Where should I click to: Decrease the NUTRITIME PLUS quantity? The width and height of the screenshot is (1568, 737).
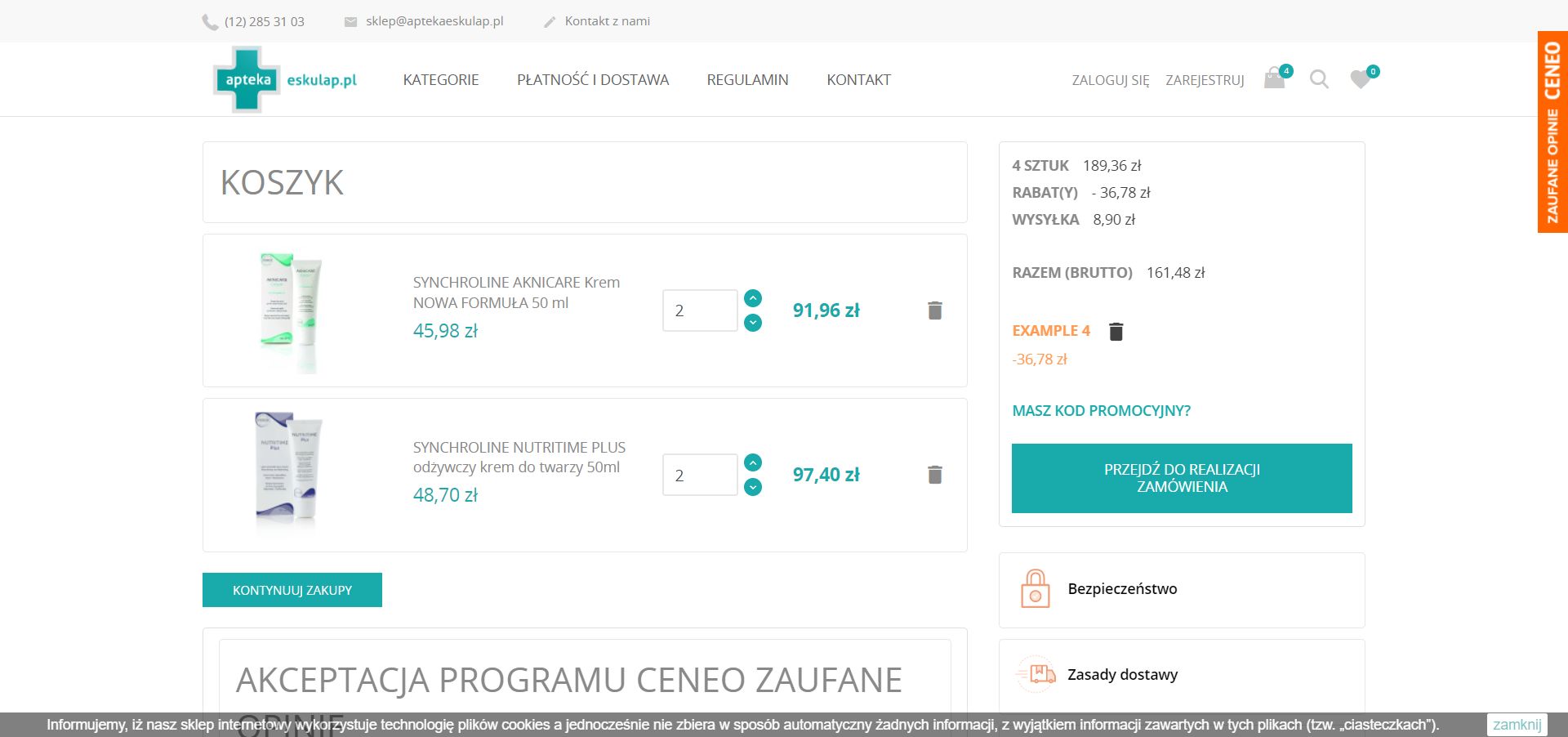point(753,487)
